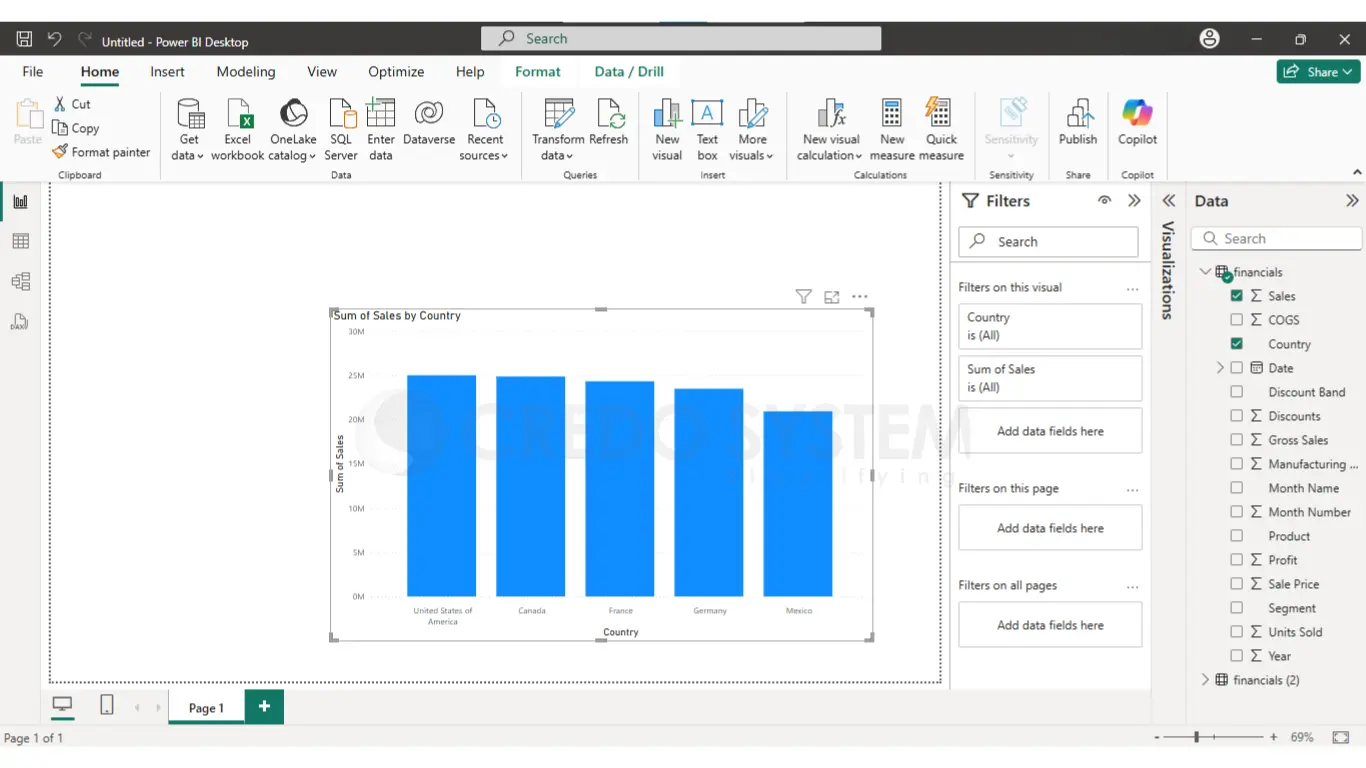Image resolution: width=1366 pixels, height=768 pixels.
Task: Click the filter icon above the chart
Action: [803, 297]
